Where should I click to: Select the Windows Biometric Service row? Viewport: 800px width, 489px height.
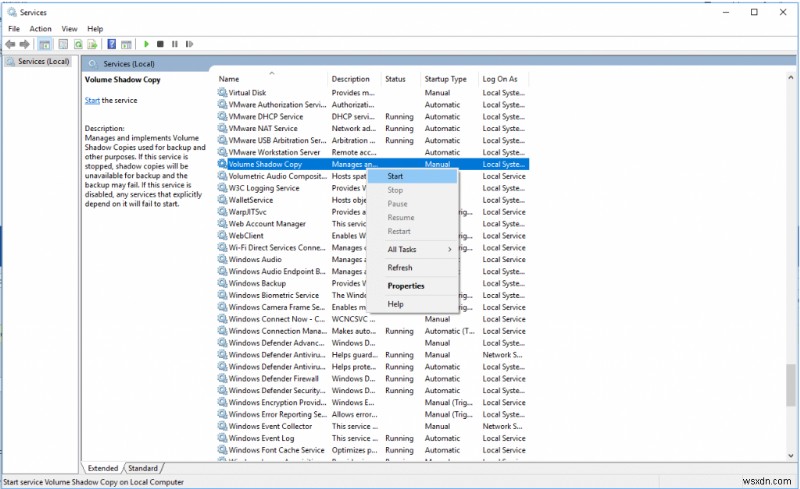372,295
